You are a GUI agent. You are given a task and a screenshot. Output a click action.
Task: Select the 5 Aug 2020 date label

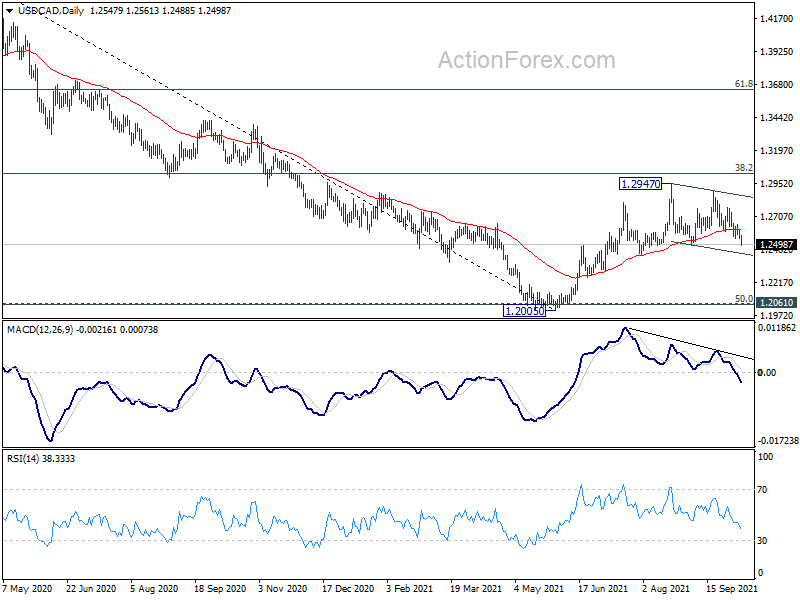coord(154,589)
